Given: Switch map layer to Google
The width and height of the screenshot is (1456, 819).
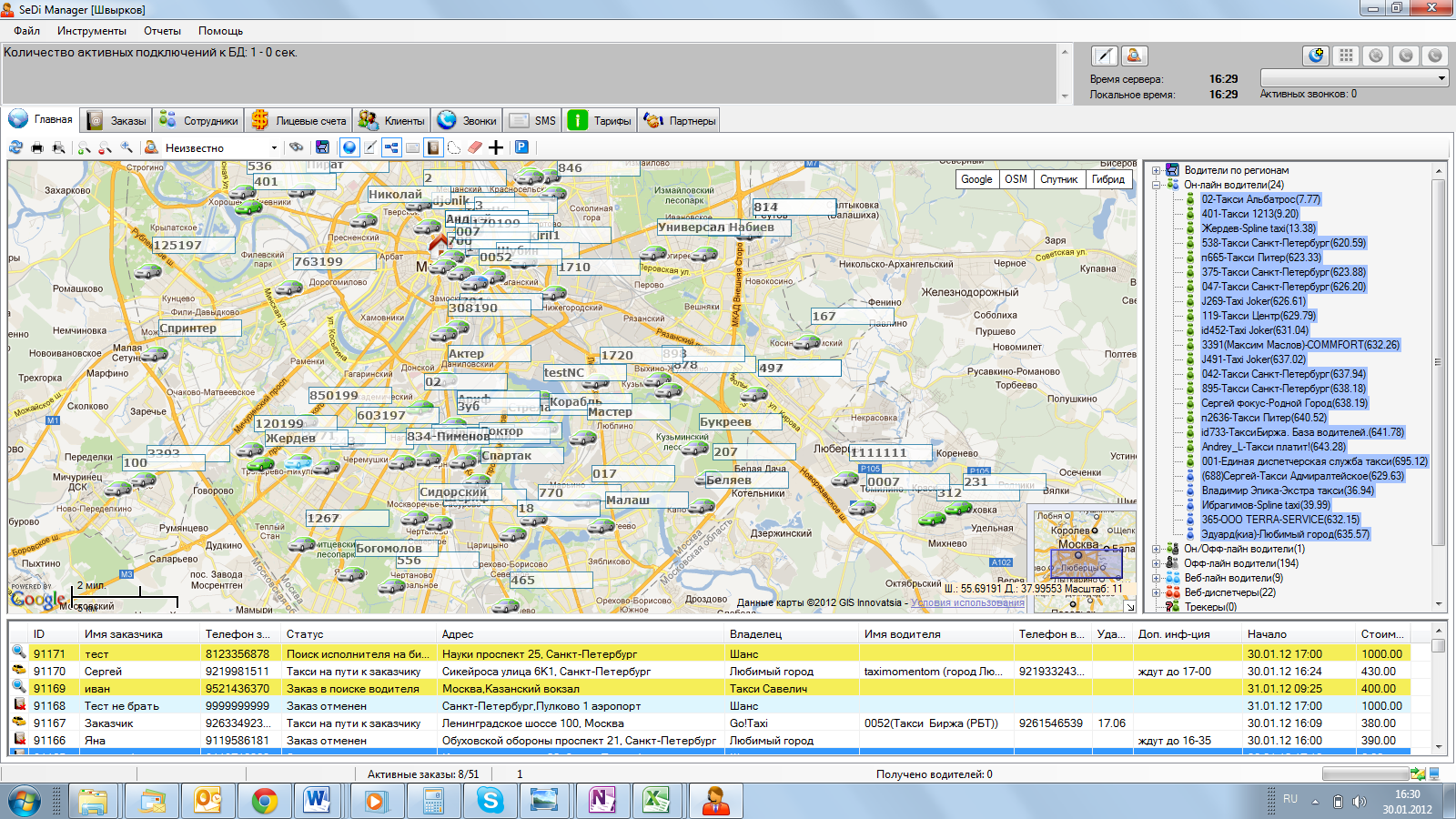Looking at the screenshot, I should coord(976,179).
